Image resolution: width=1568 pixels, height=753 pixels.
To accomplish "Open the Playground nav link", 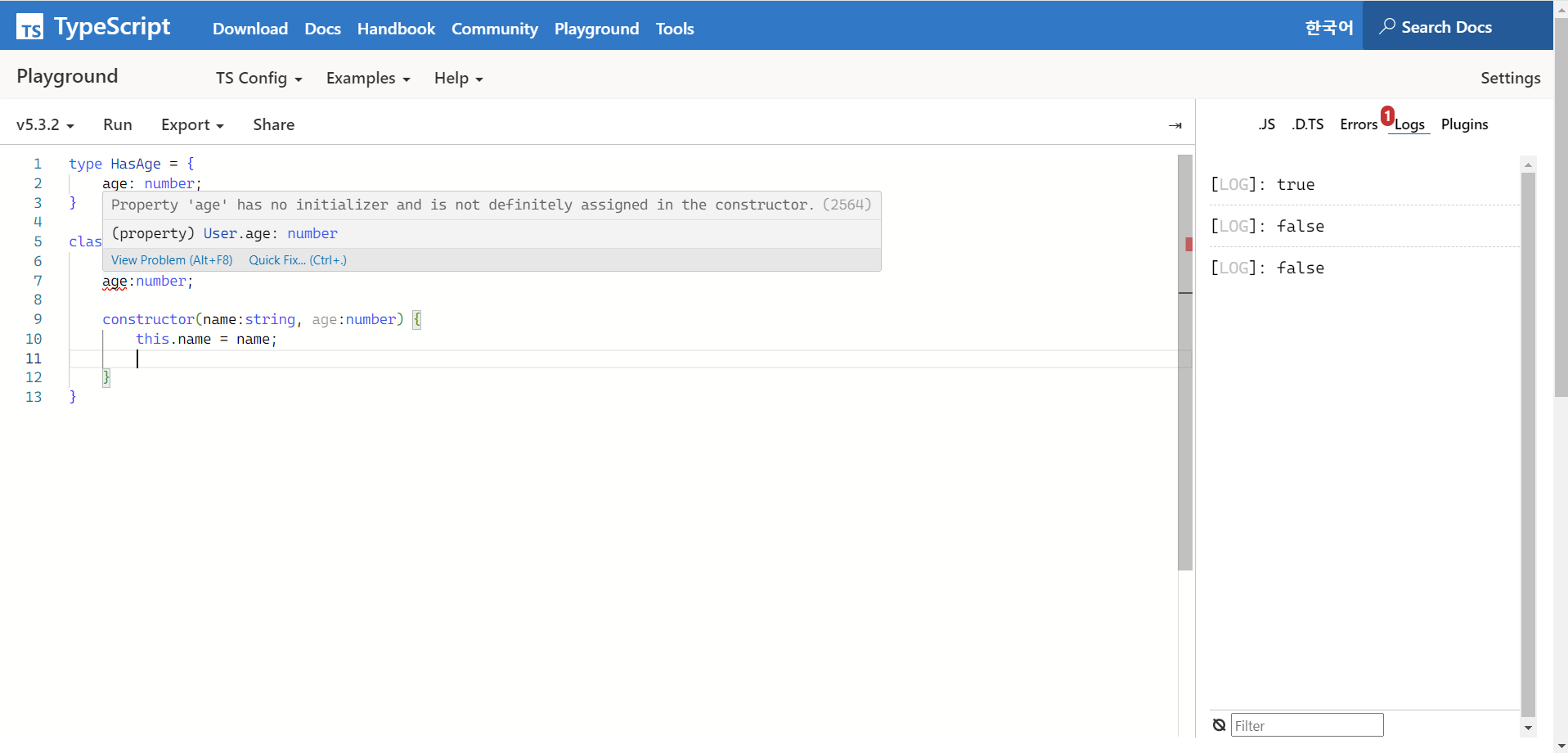I will click(596, 29).
